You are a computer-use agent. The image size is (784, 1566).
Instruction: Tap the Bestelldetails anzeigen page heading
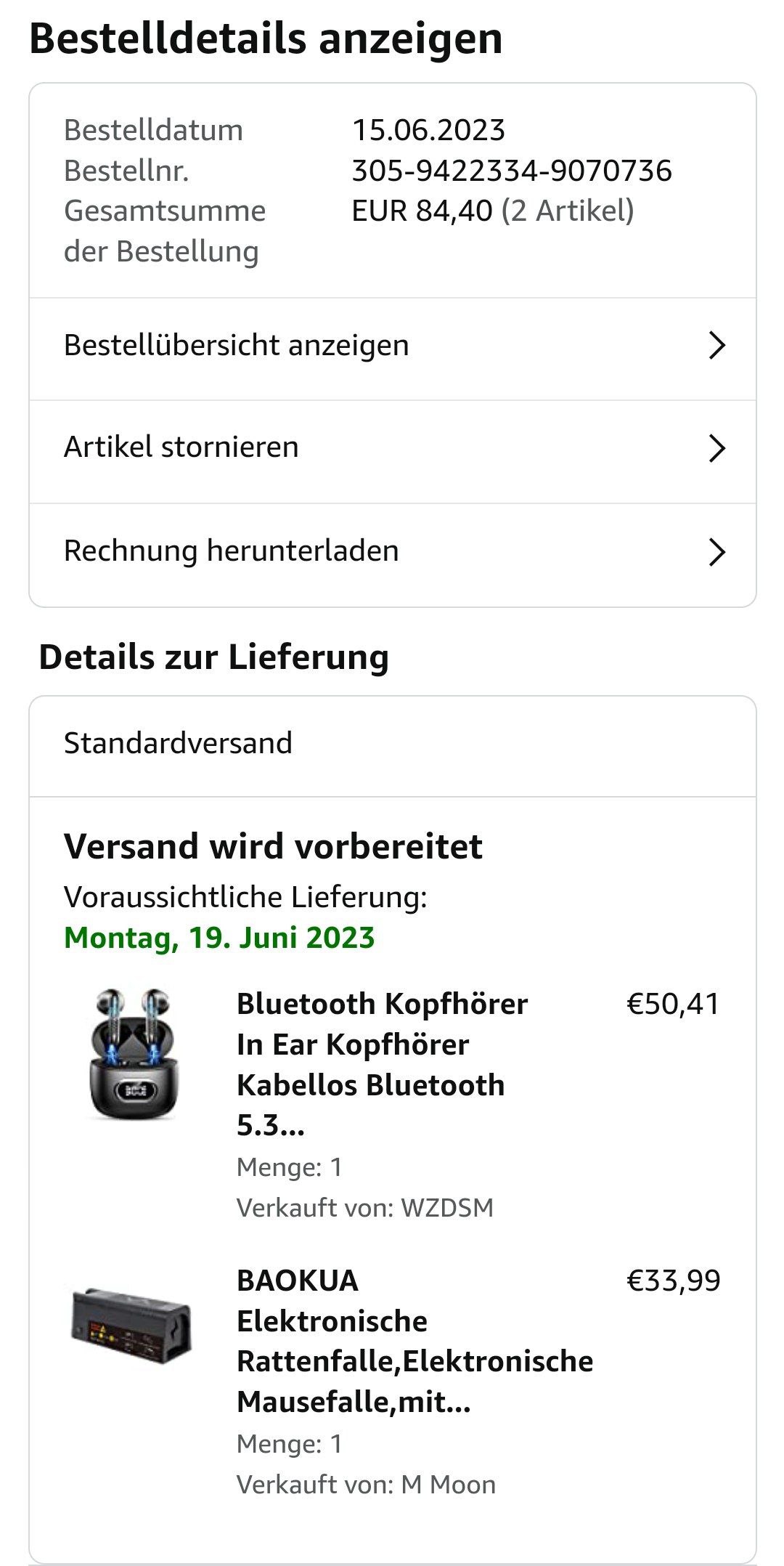click(266, 39)
